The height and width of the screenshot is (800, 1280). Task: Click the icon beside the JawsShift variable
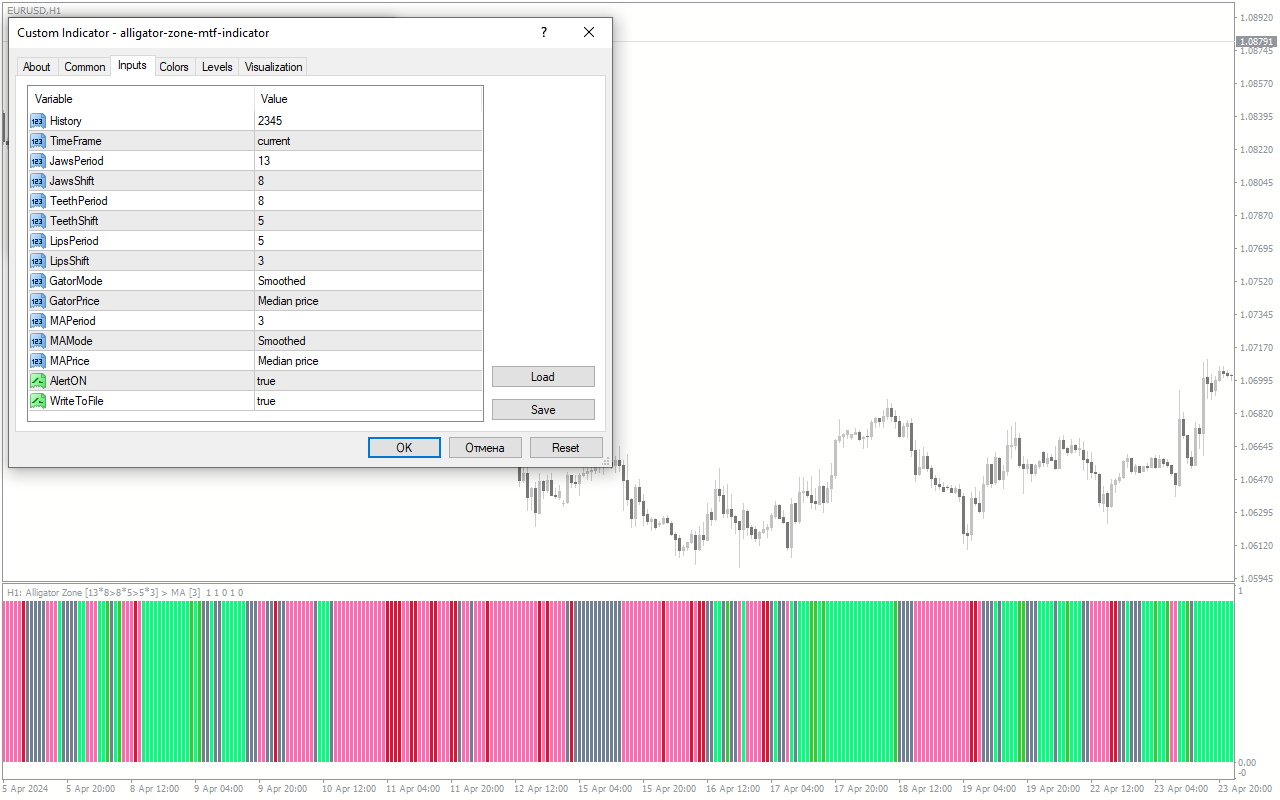click(38, 181)
